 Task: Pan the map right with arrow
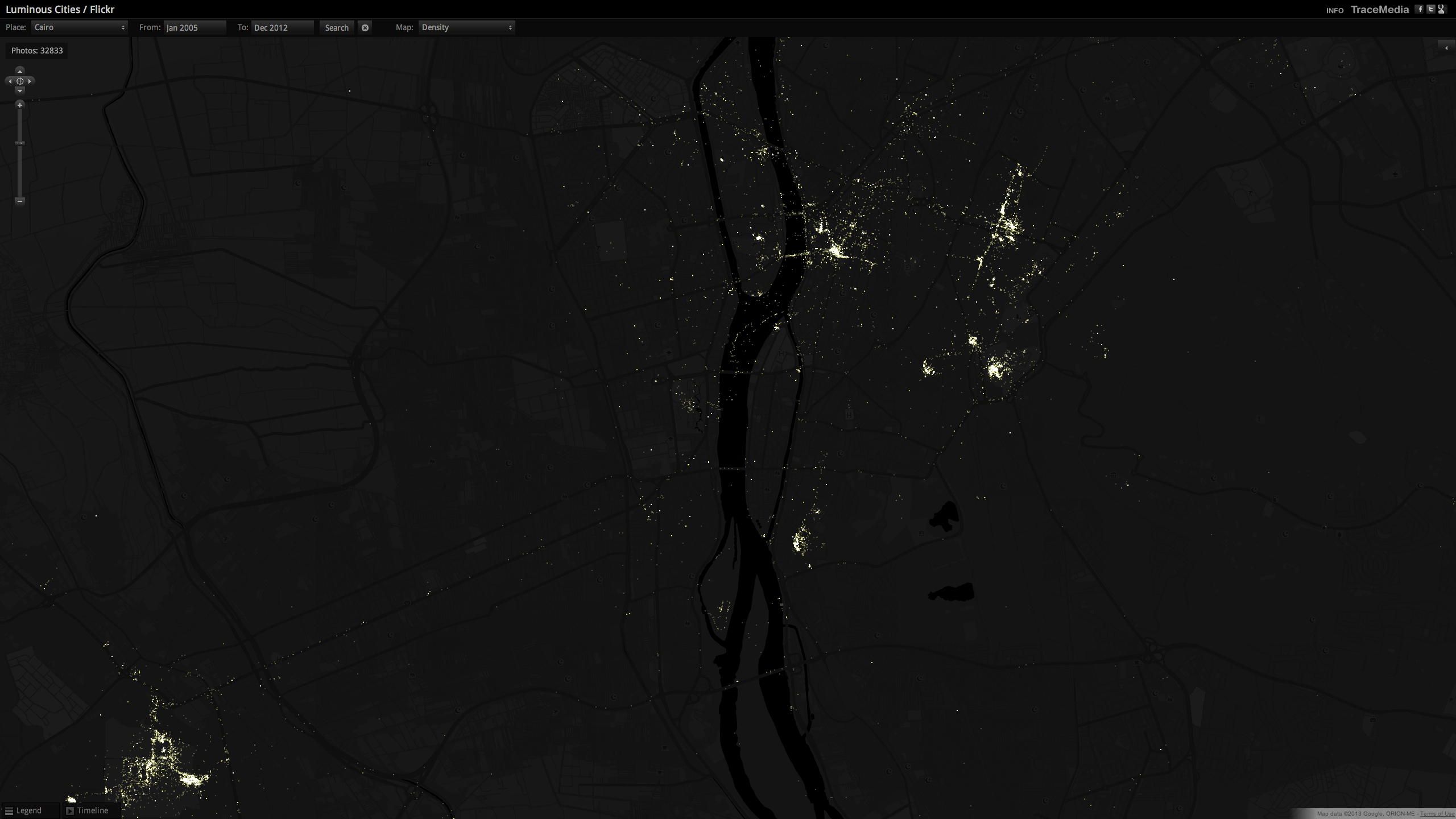click(30, 81)
